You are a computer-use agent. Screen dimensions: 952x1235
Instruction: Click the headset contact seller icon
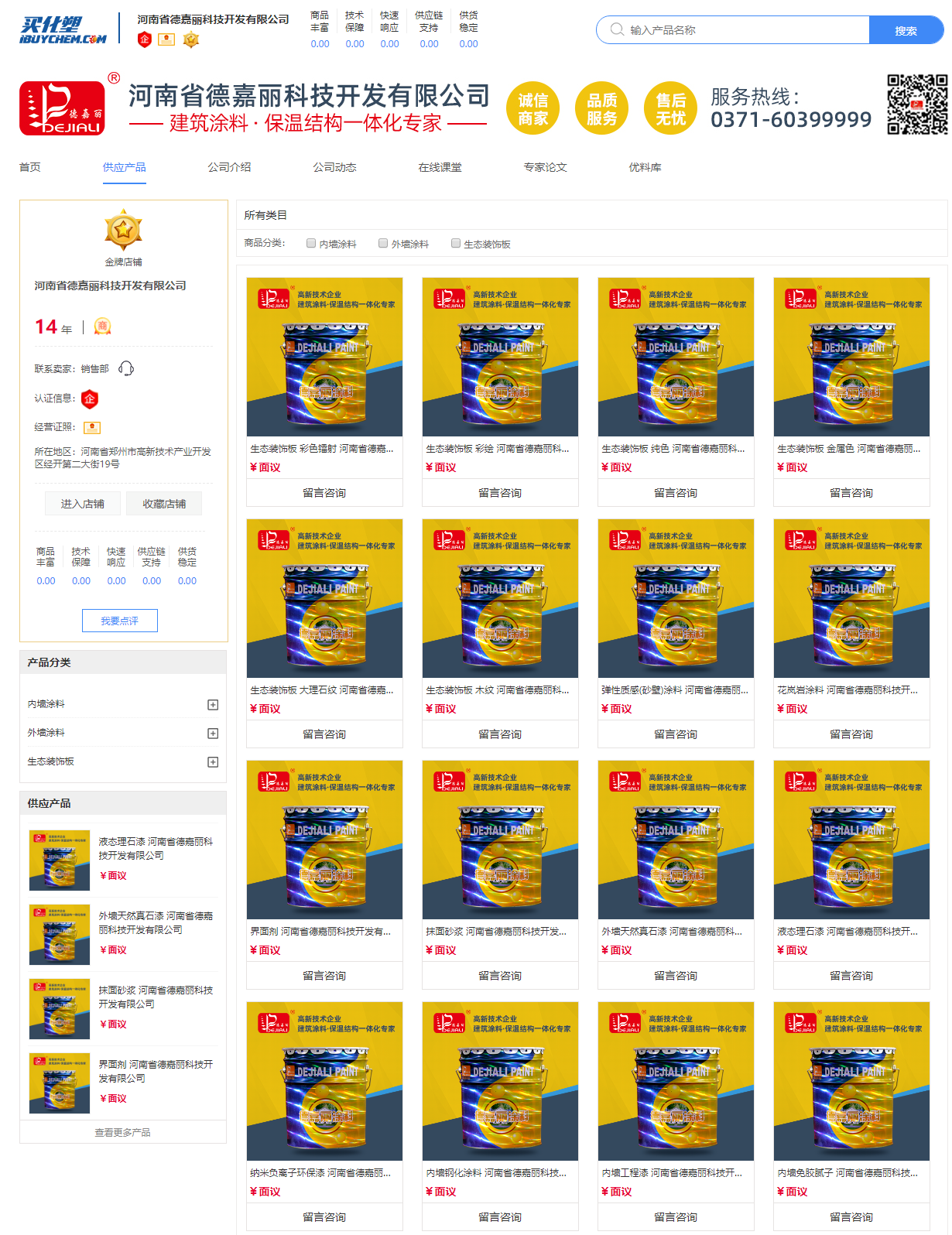click(x=126, y=368)
